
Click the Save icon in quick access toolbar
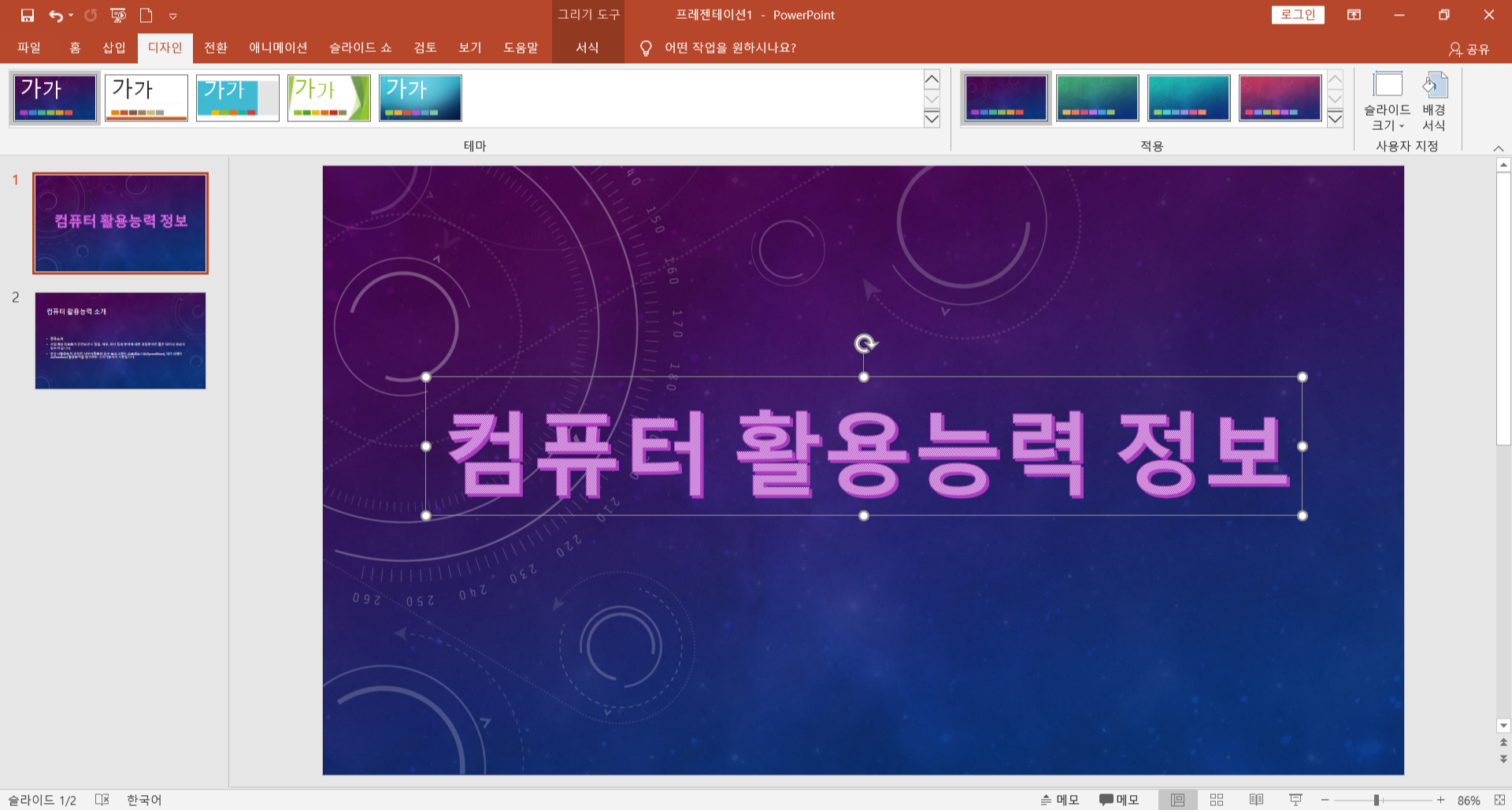pyautogui.click(x=28, y=15)
